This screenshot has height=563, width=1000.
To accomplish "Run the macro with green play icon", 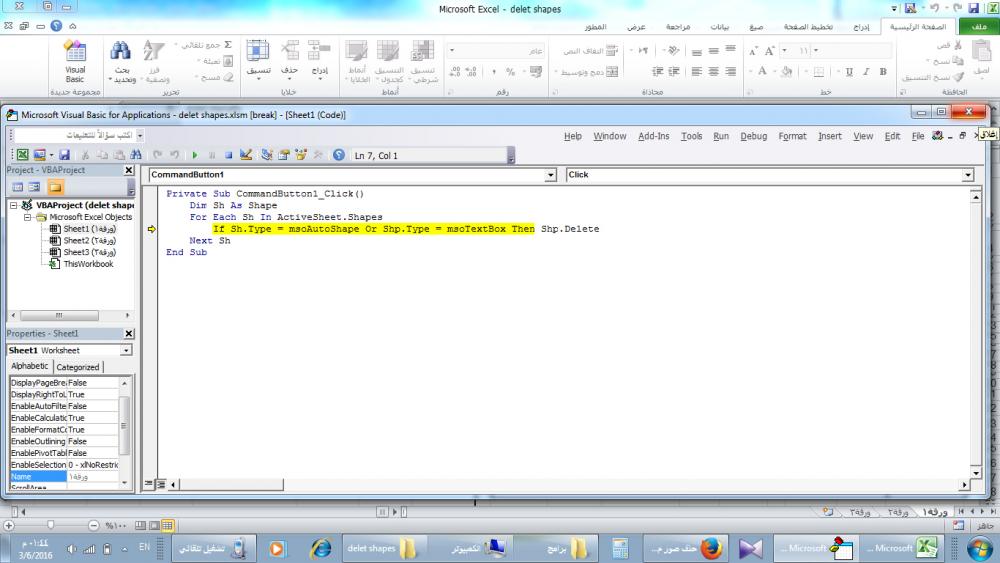I will 195,155.
